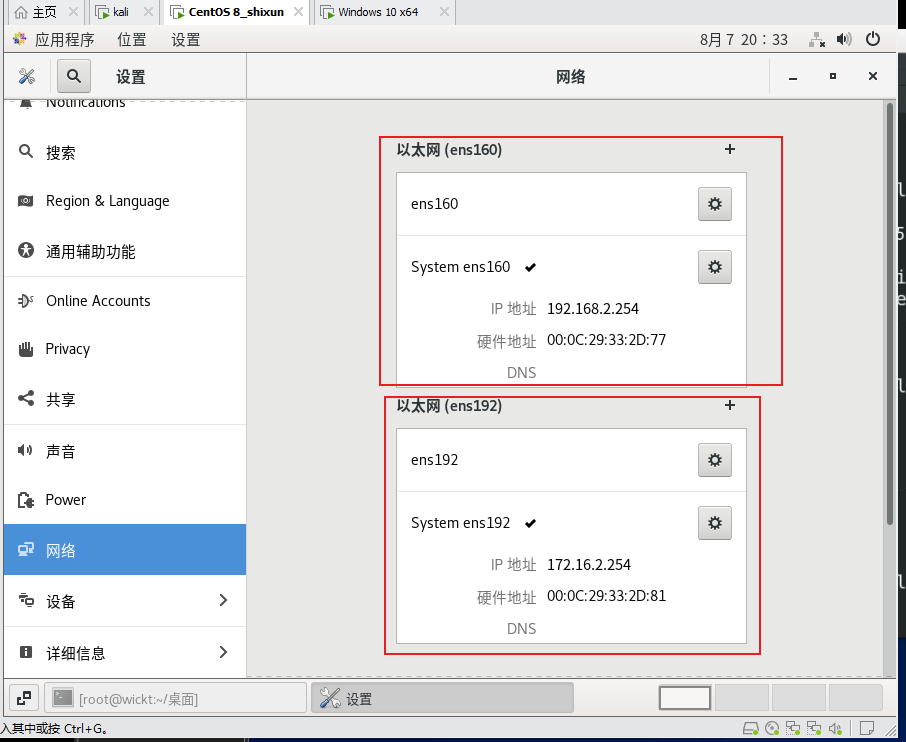Close the Windows 10 x64 VM tab
Image resolution: width=906 pixels, height=742 pixels.
tap(444, 12)
